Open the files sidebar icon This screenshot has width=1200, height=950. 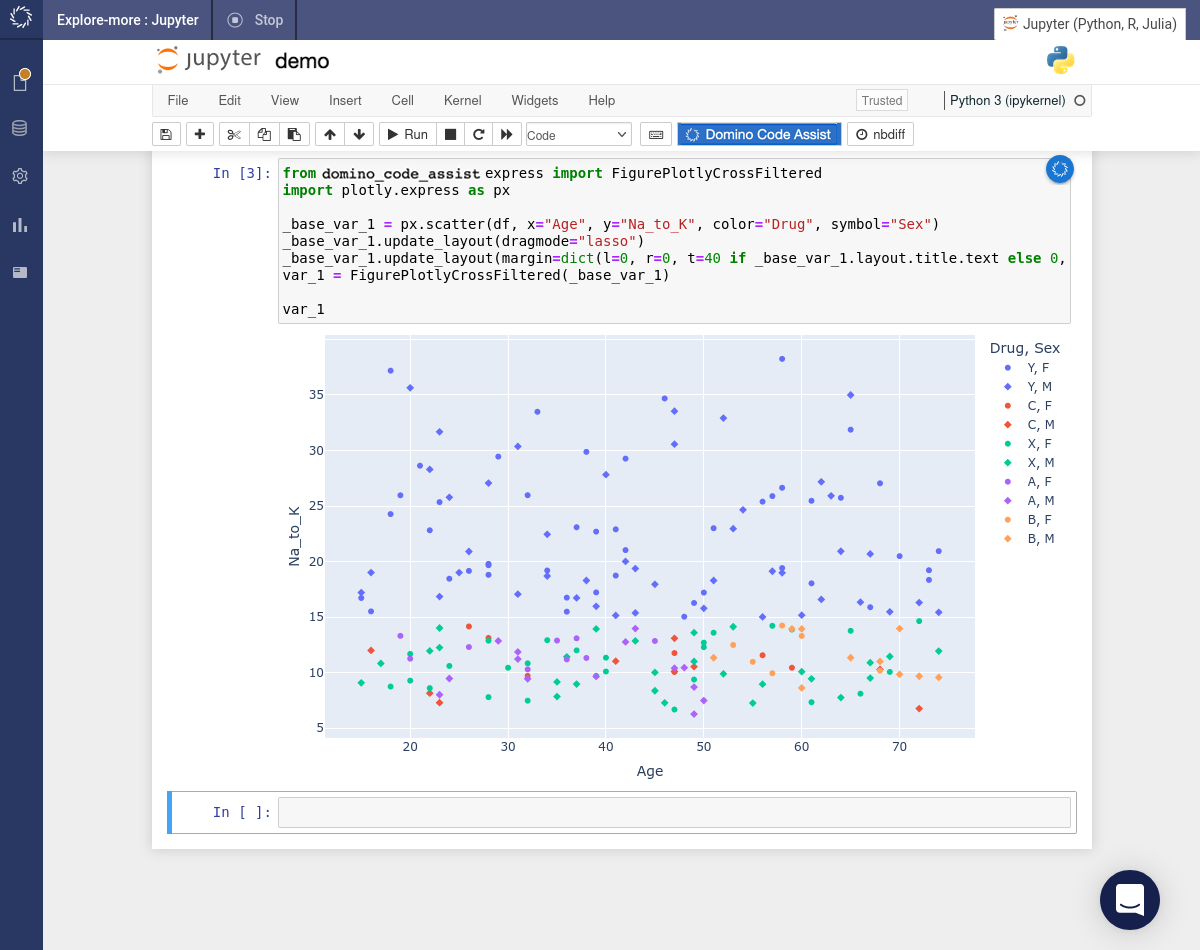[20, 81]
